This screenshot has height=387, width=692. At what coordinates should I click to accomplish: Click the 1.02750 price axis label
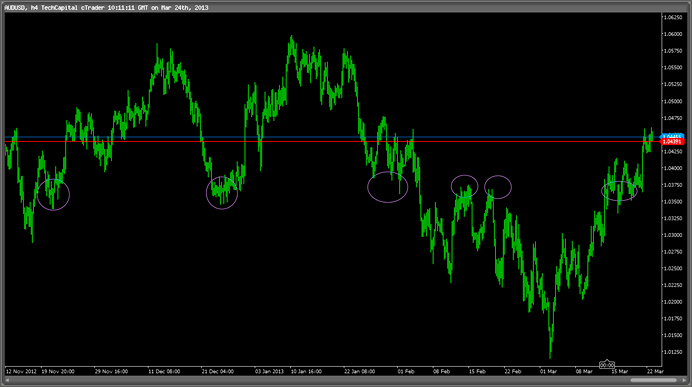(673, 252)
